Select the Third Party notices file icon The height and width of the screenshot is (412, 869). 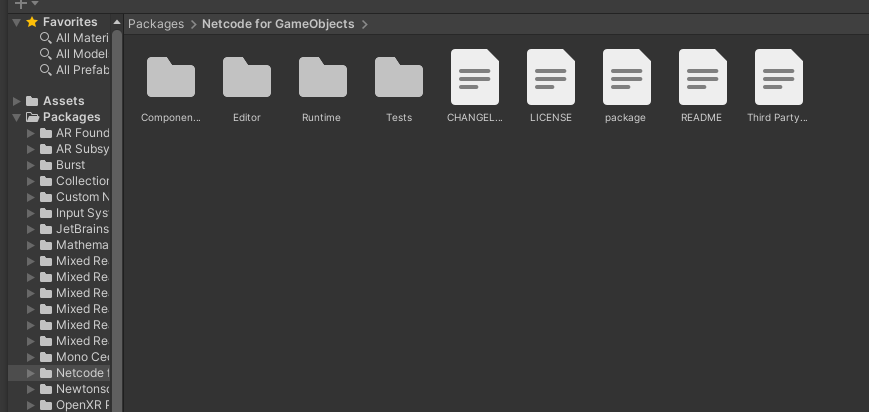[x=778, y=77]
